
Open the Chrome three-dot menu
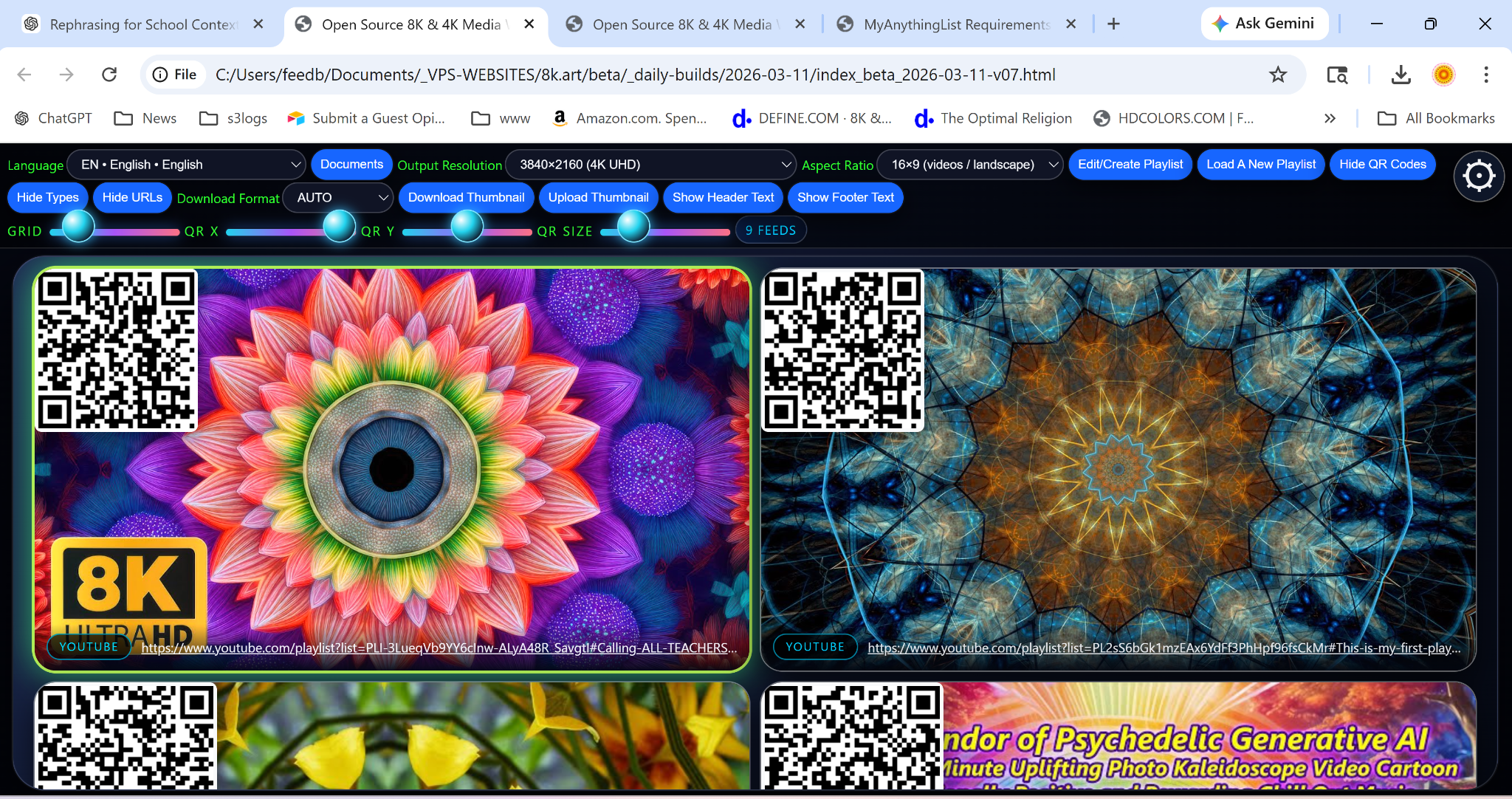pos(1486,75)
